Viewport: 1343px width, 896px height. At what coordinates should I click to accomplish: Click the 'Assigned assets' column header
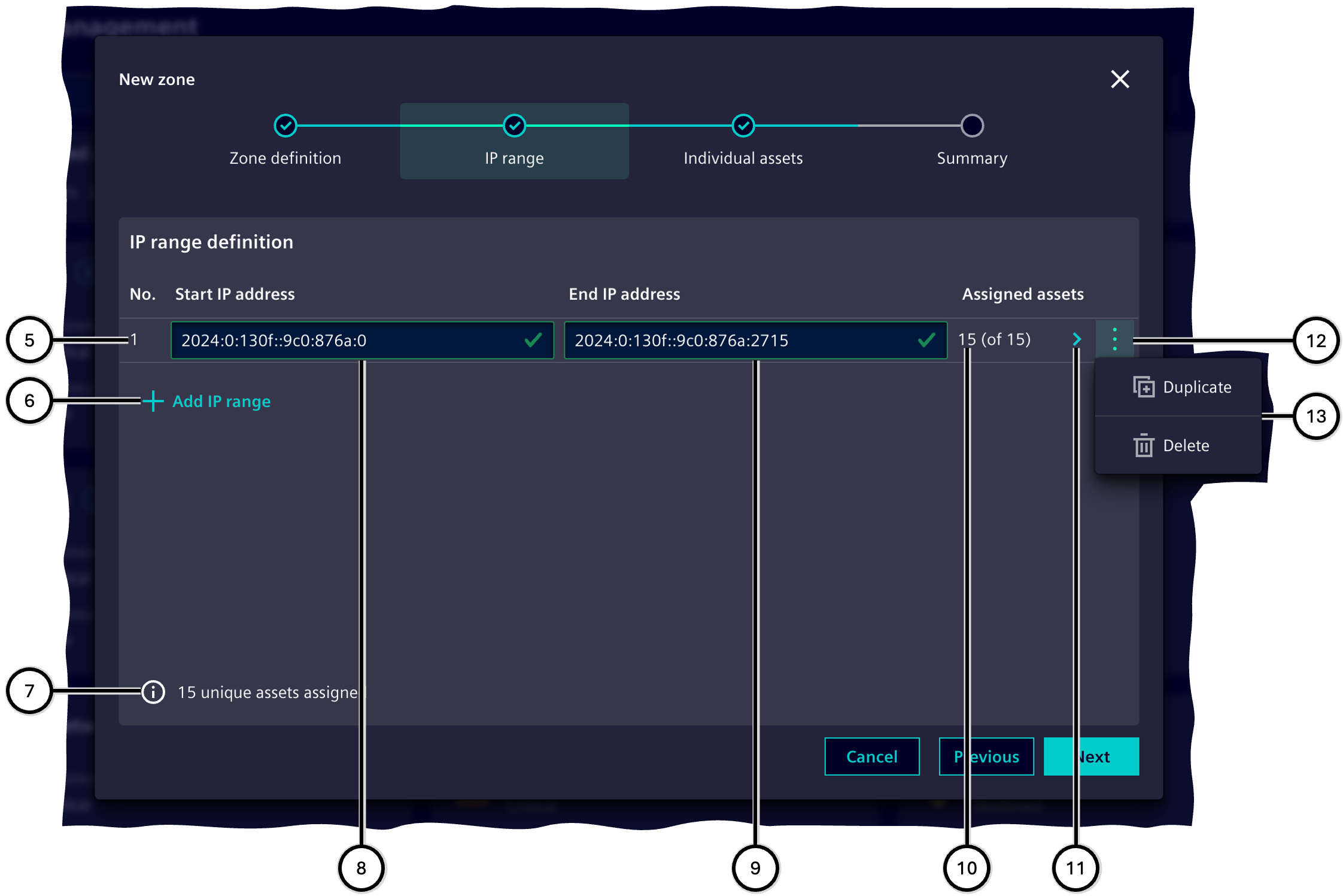click(1022, 294)
